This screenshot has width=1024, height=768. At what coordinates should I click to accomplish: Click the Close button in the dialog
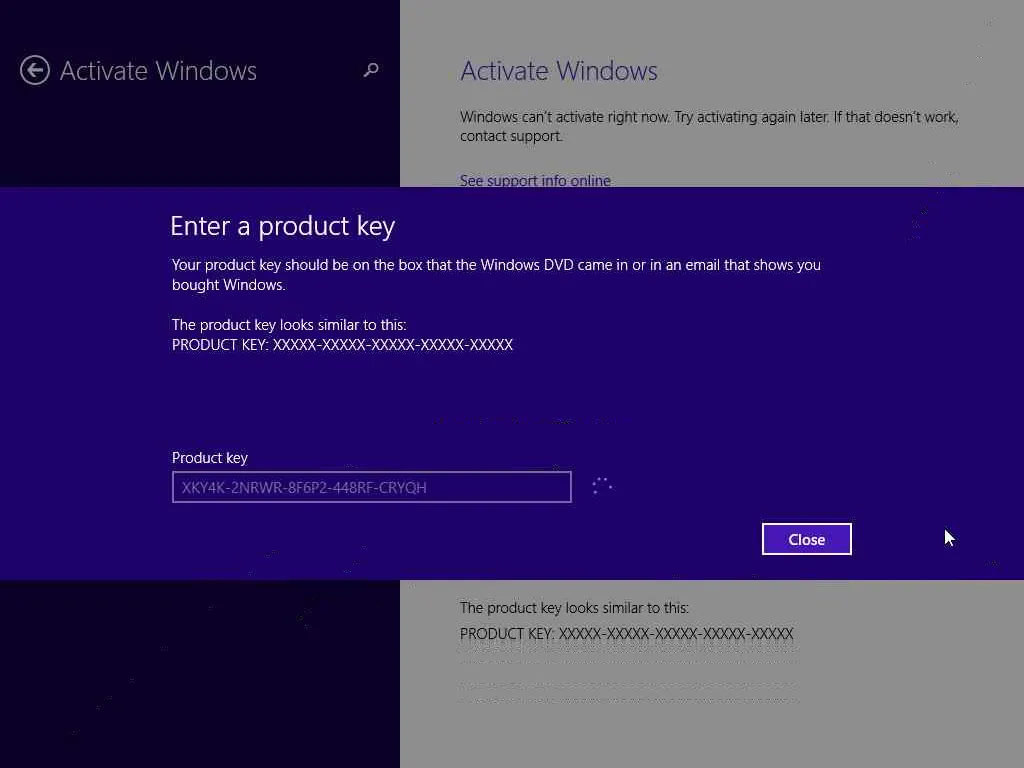807,539
